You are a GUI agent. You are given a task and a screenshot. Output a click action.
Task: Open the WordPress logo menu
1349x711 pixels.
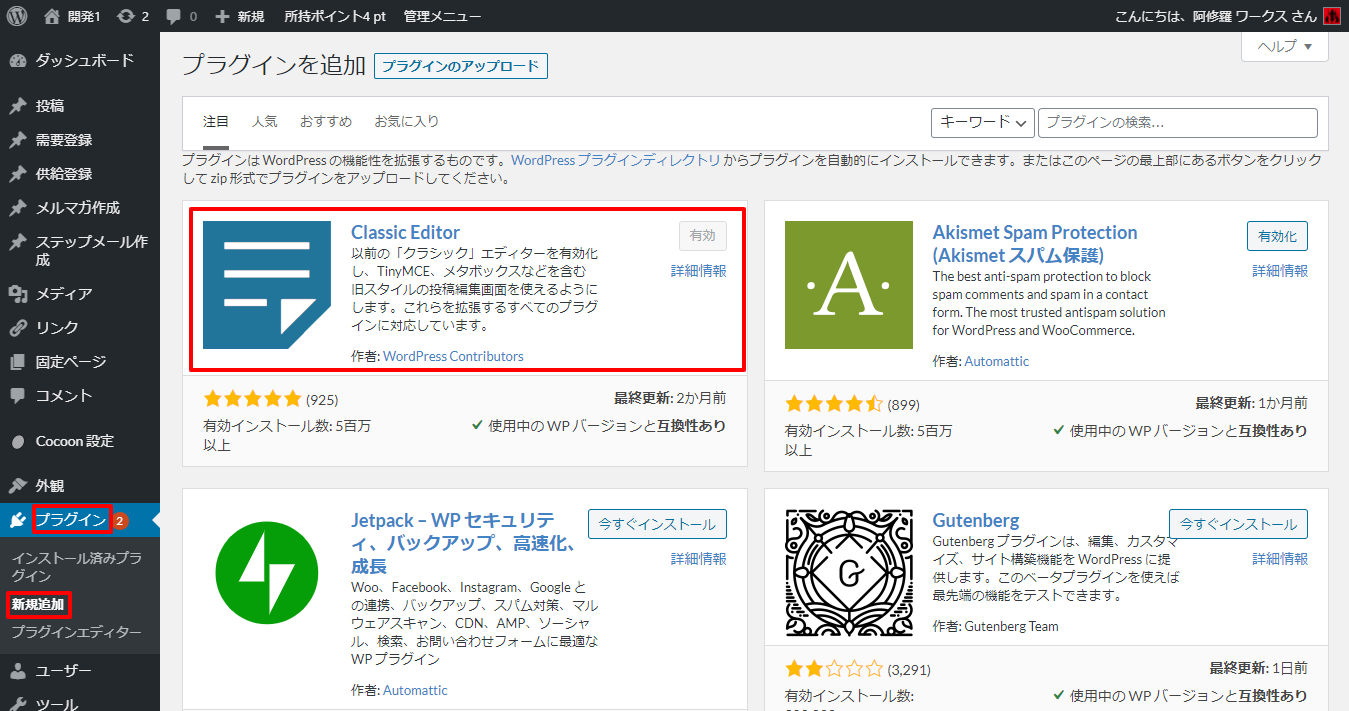[x=17, y=16]
